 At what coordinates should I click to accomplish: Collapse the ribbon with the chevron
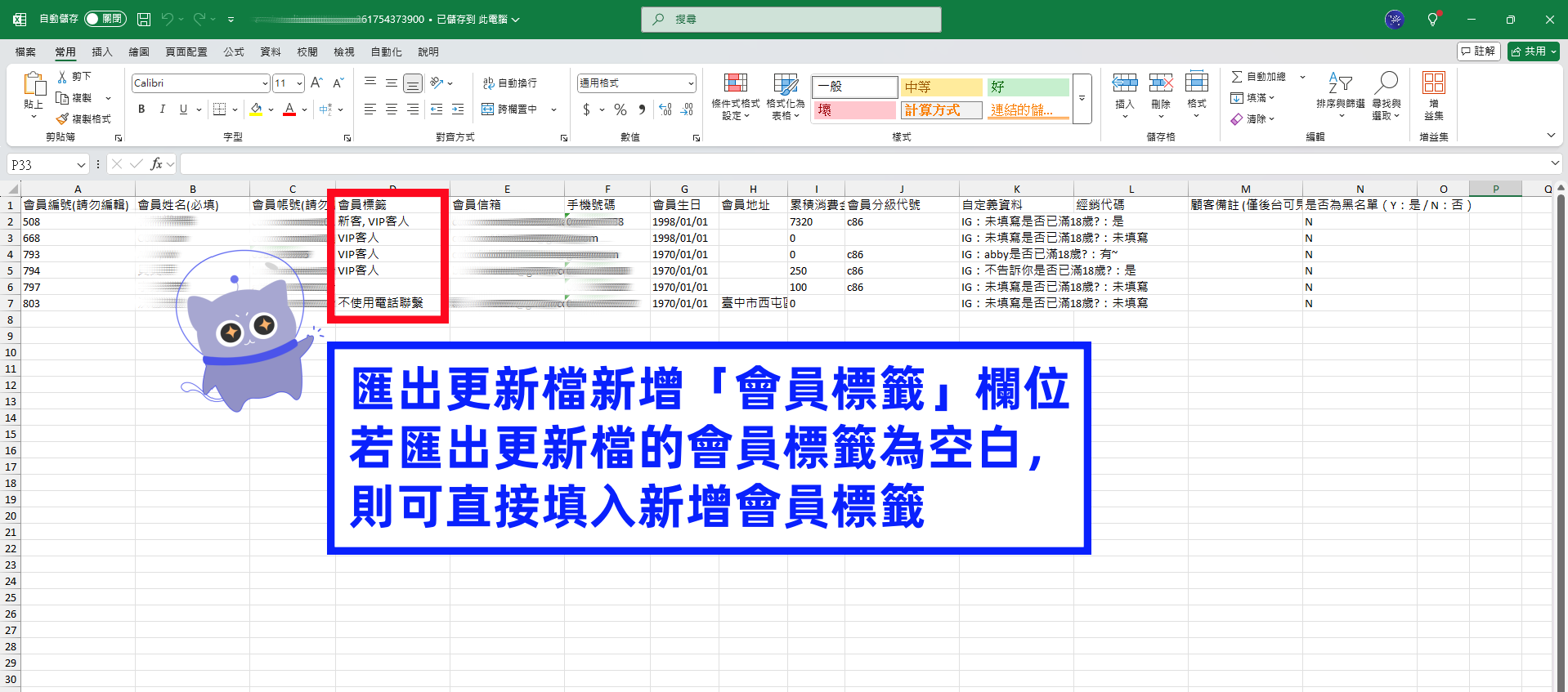[1551, 136]
